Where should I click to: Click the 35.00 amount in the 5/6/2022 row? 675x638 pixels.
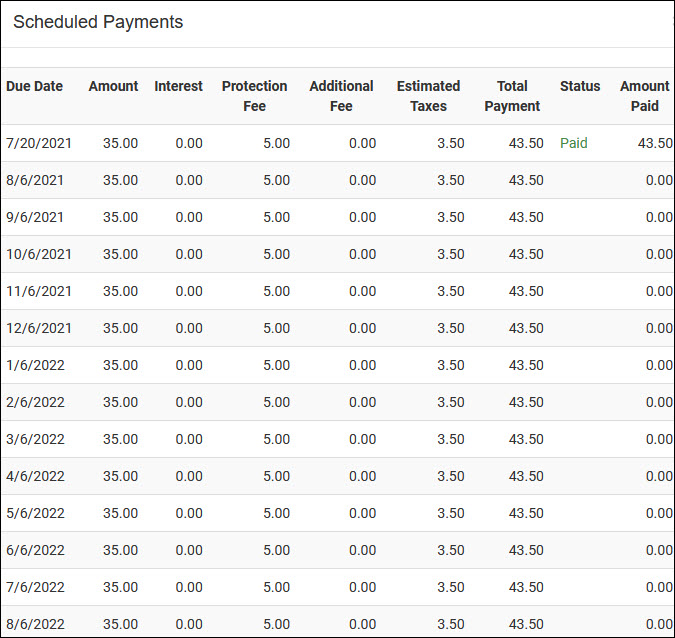tap(121, 513)
